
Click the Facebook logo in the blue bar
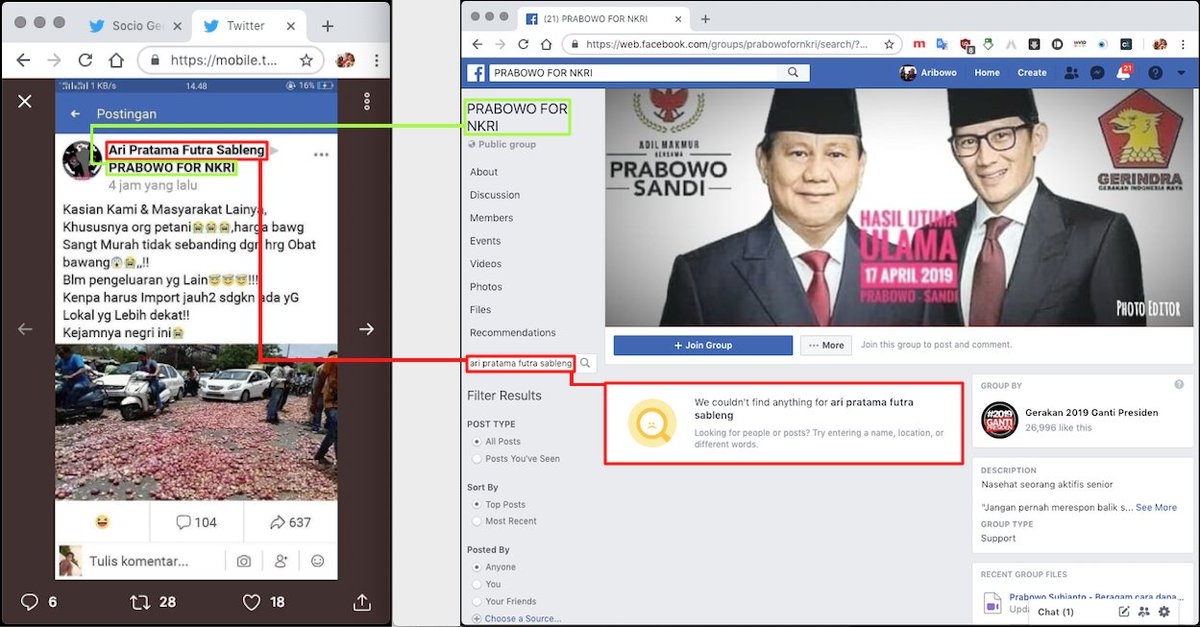click(x=476, y=73)
